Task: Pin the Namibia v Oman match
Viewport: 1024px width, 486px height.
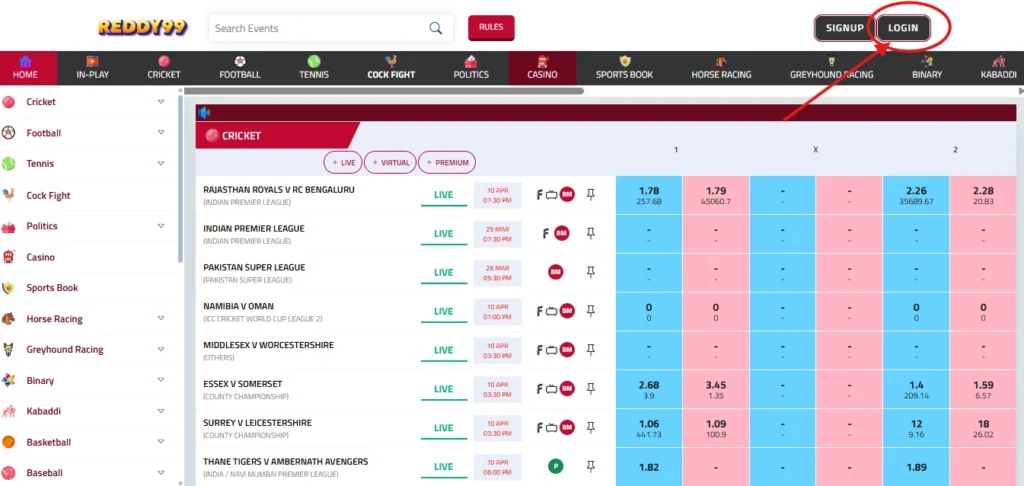Action: (x=590, y=311)
